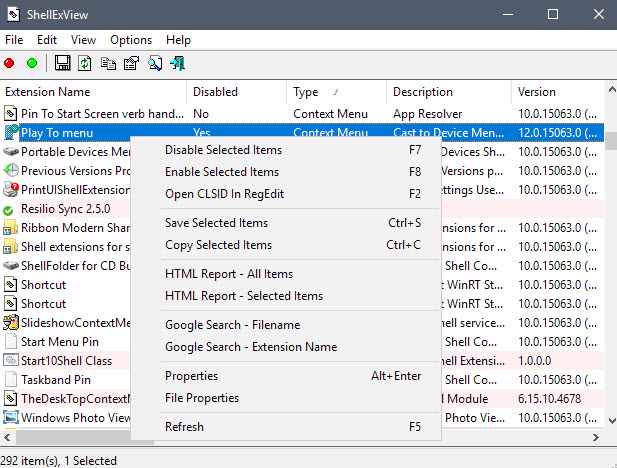
Task: Choose Save Selected Items entry
Action: pos(286,223)
